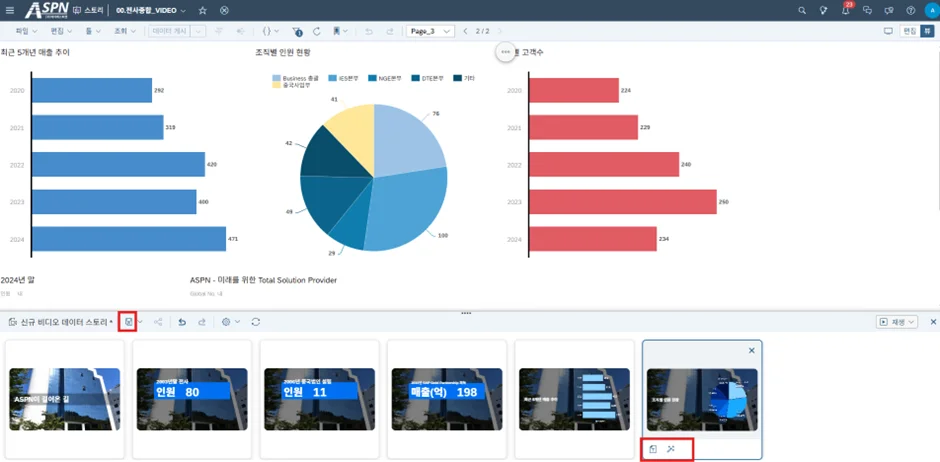Click the ellipsis button above the customer chart
940x462 pixels.
click(506, 51)
